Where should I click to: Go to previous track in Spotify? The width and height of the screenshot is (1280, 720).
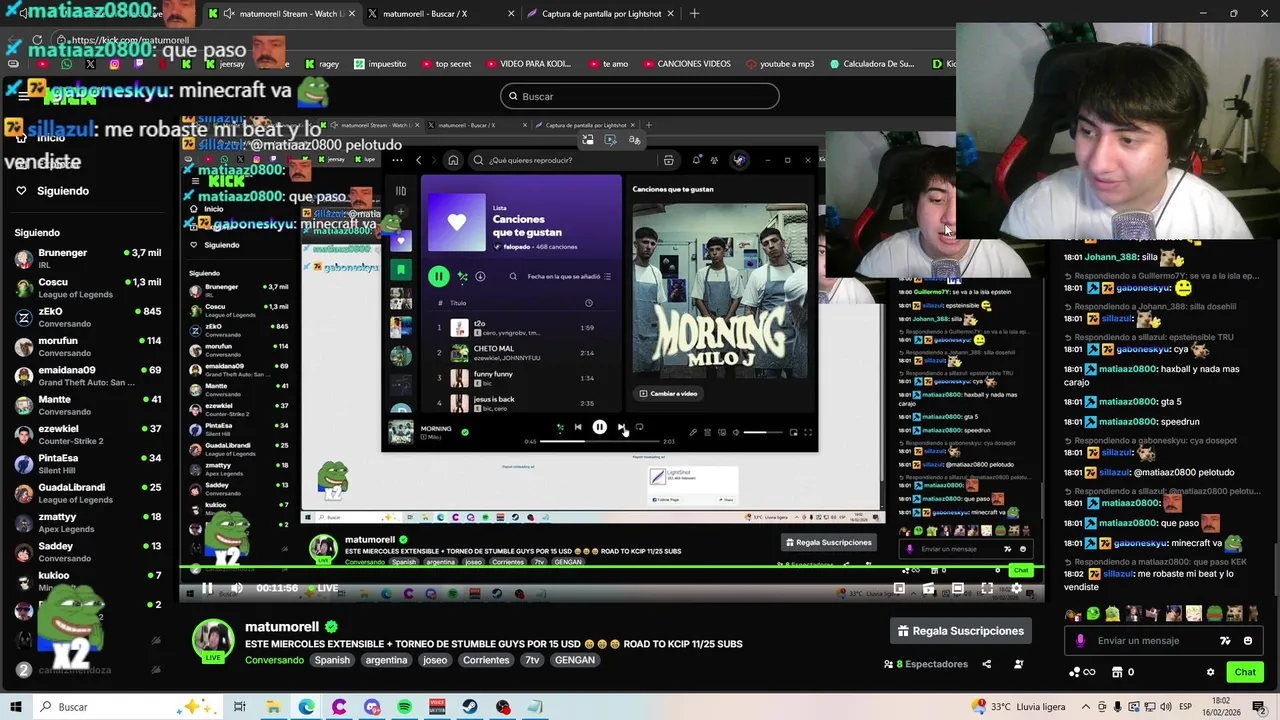pyautogui.click(x=578, y=427)
